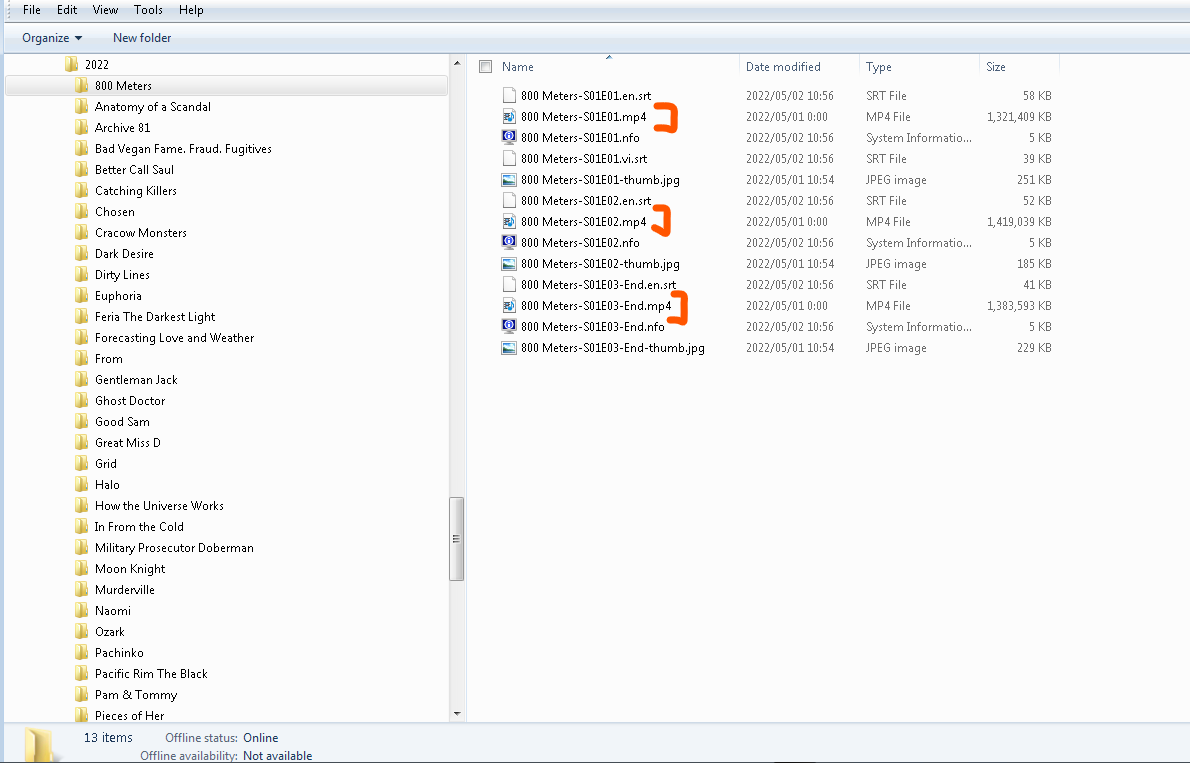Select Bad Vegan Fame. Fraud. Fugitives folder
1190x763 pixels.
pos(183,149)
